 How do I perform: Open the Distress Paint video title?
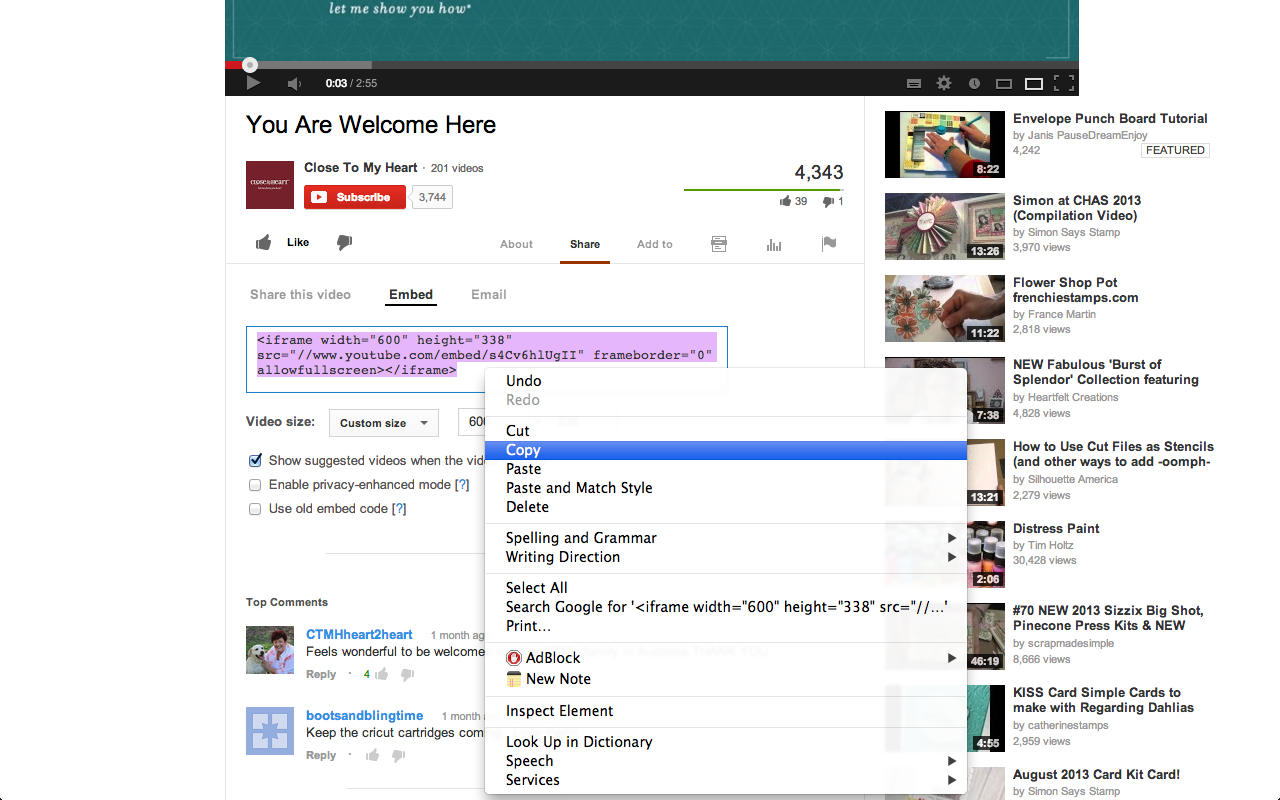click(1056, 529)
